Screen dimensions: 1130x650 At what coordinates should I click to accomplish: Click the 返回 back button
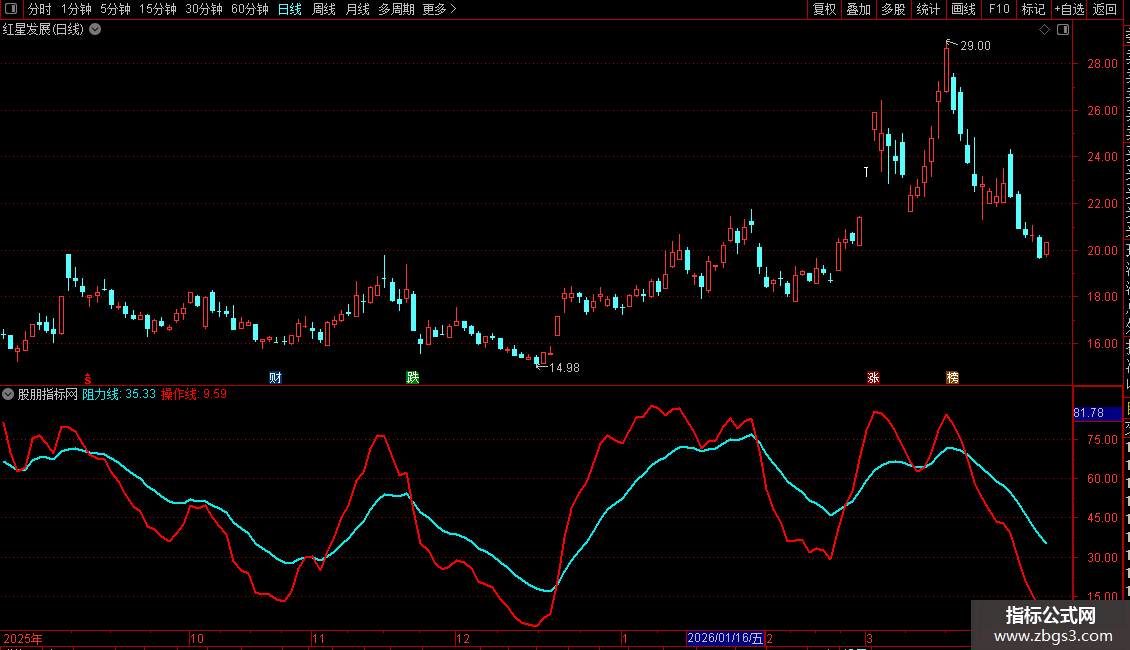coord(1105,9)
